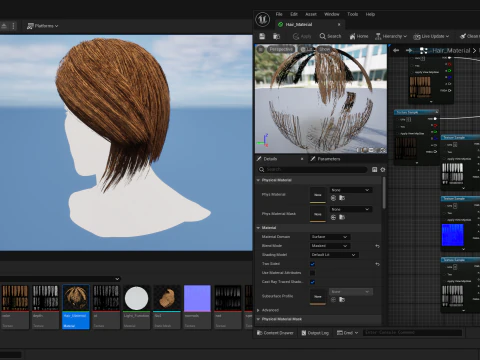Screen dimensions: 480x360
Task: Click the Phys Material thumbnail slot
Action: point(318,195)
